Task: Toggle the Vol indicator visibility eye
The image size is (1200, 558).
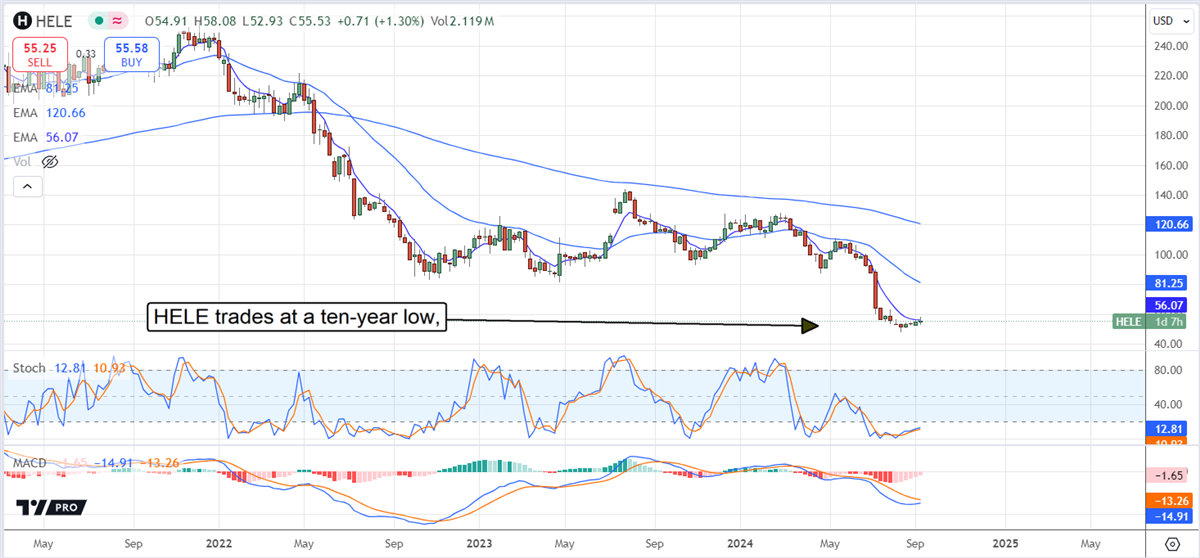Action: click(50, 161)
